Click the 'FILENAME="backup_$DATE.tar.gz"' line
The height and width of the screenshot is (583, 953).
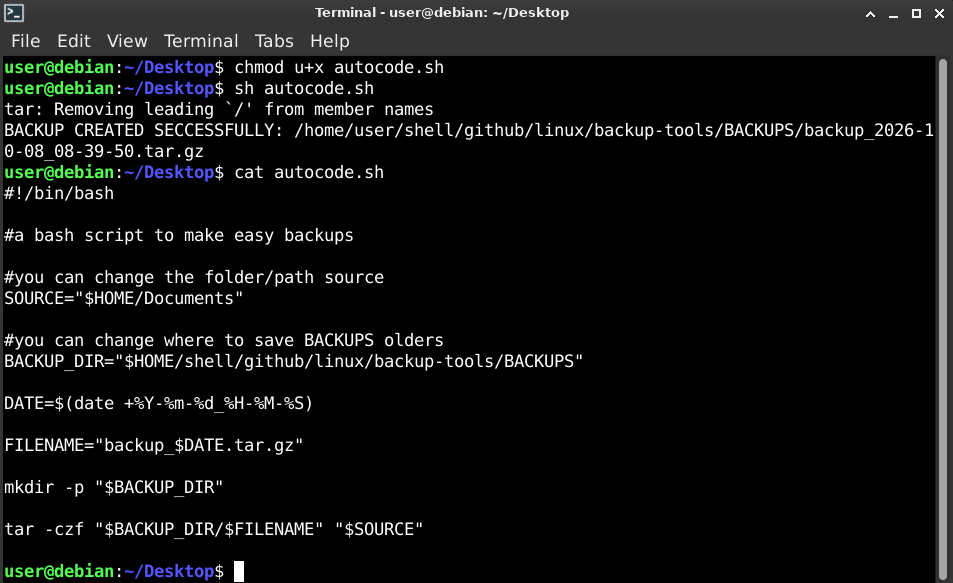pyautogui.click(x=153, y=446)
